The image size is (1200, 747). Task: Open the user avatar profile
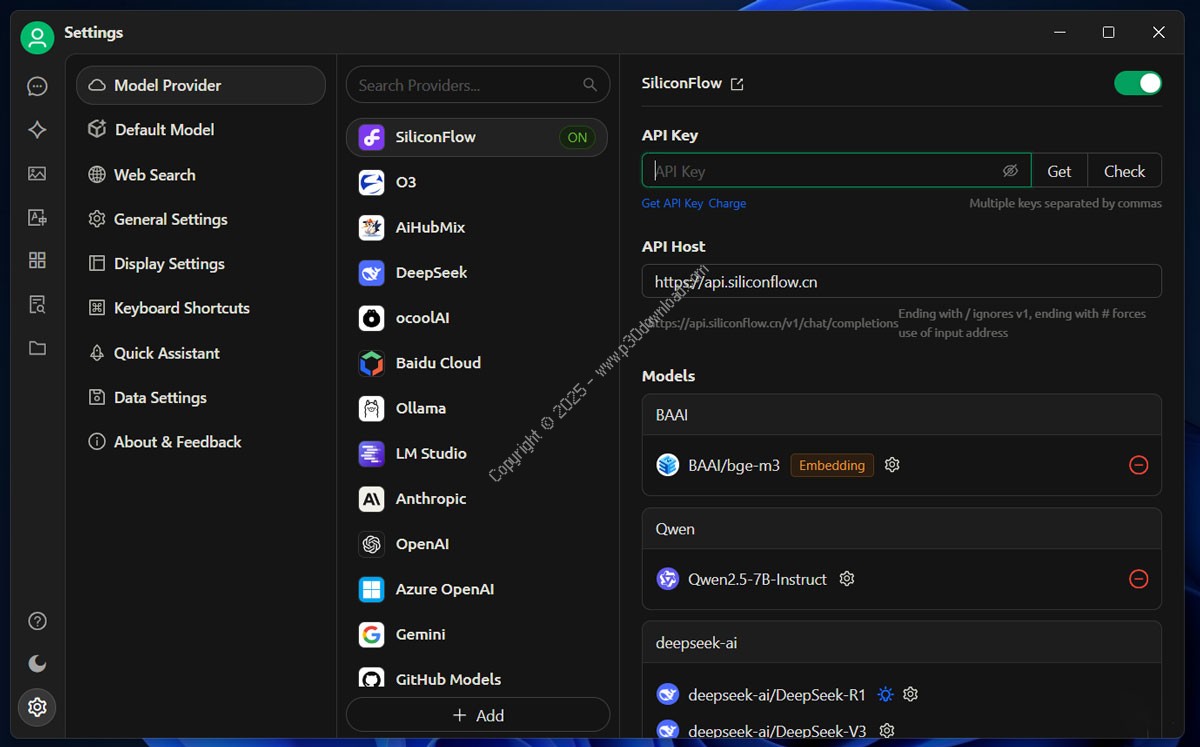[37, 38]
